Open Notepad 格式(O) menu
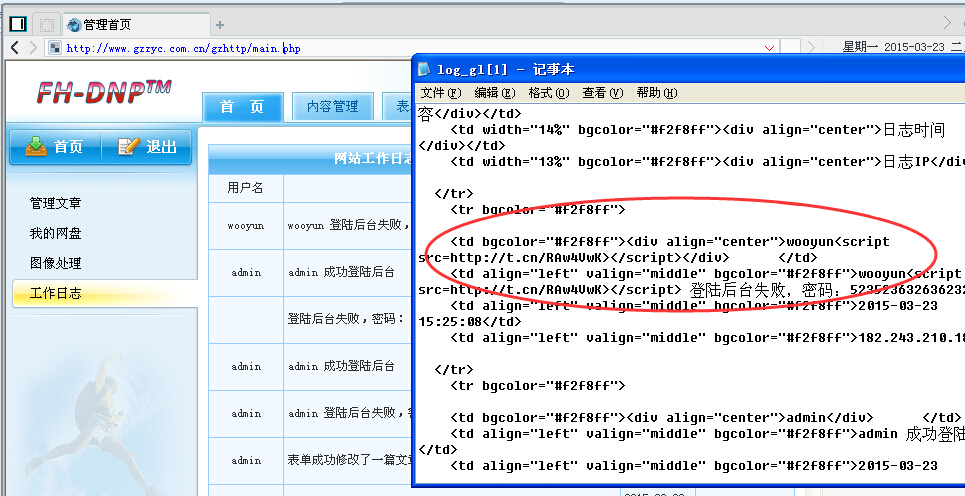The image size is (965, 496). tap(549, 93)
